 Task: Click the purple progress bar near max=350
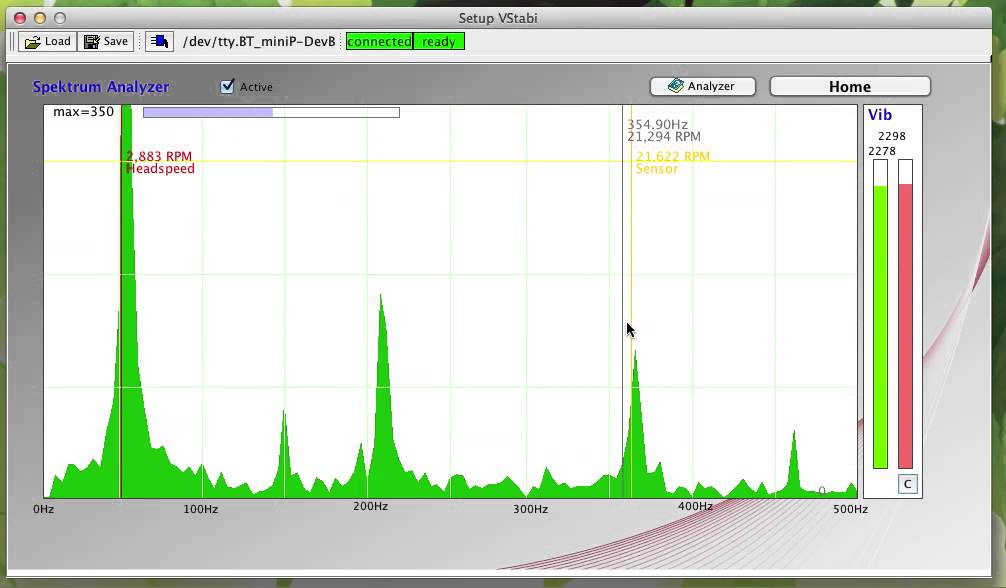[271, 112]
